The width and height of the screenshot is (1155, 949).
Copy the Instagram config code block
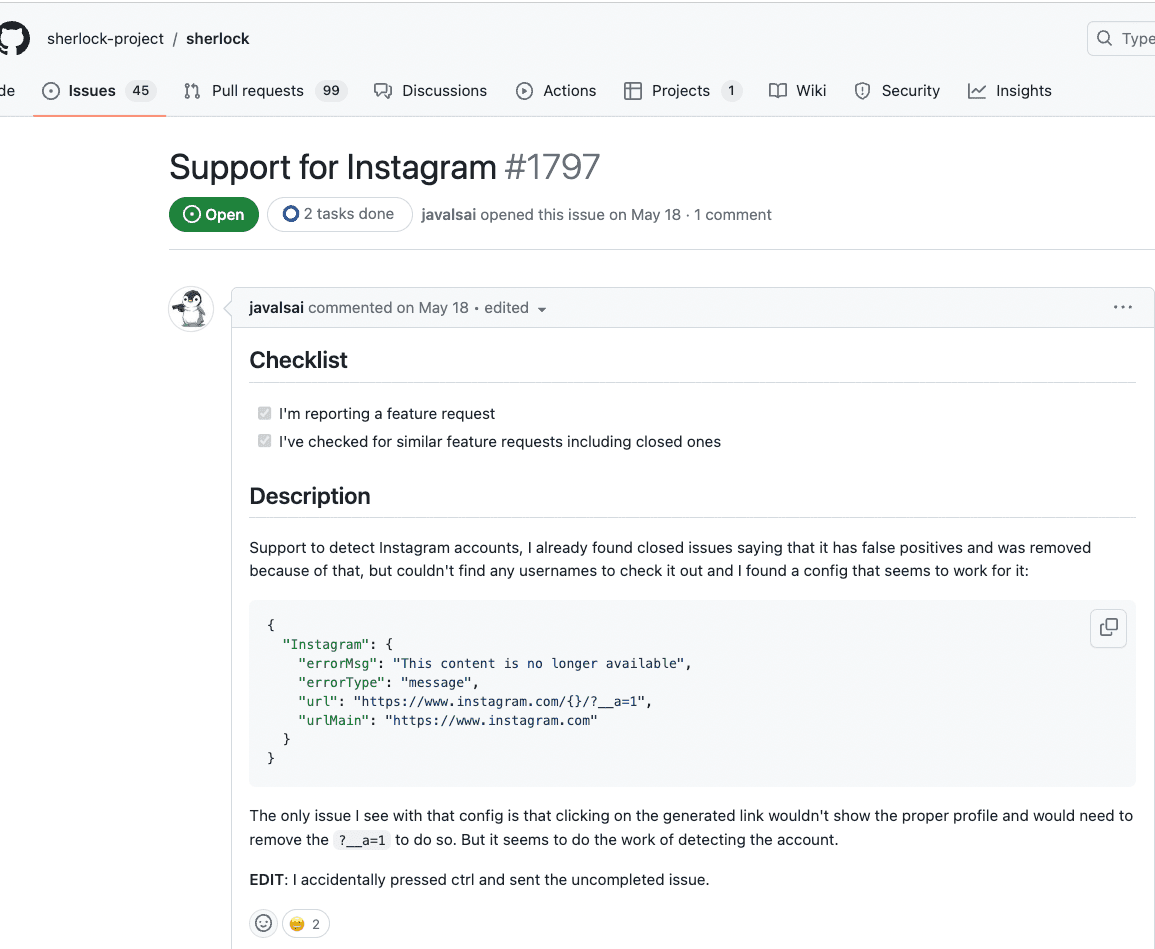[1108, 628]
